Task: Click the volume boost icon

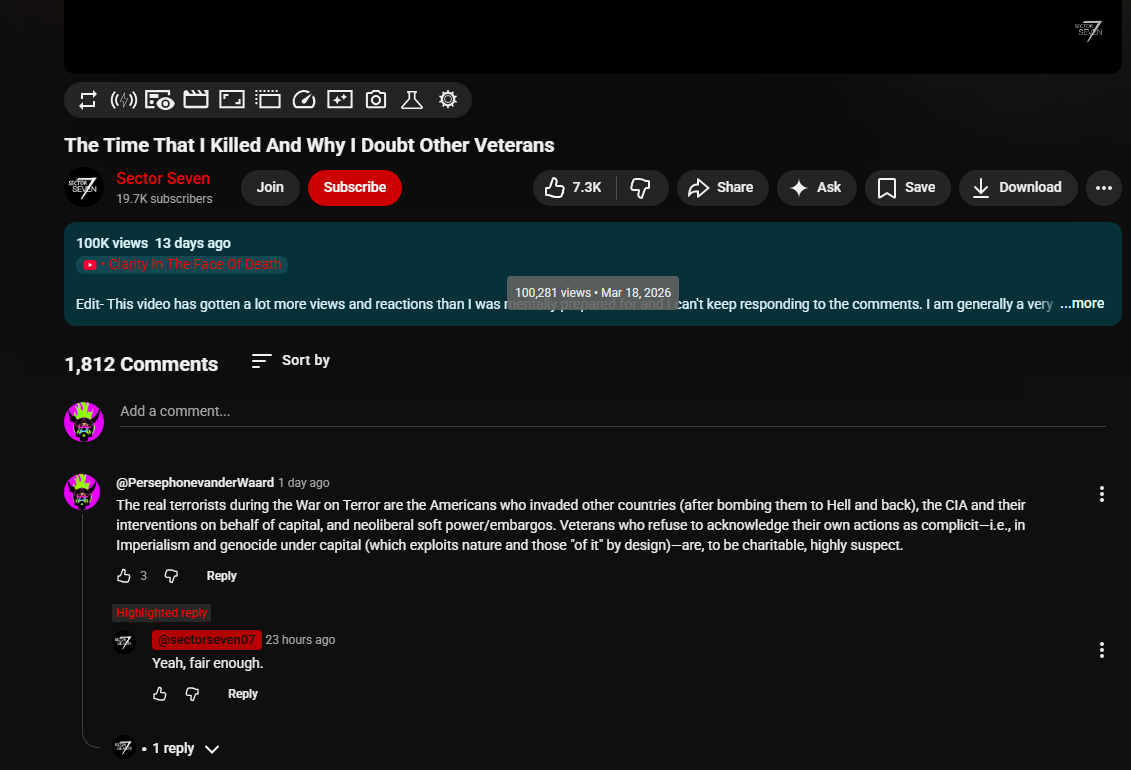Action: (123, 100)
